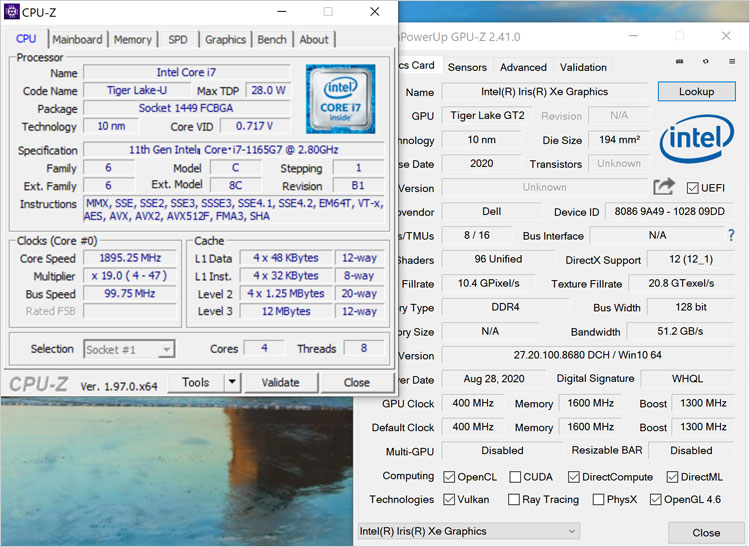Switch to the Mainboard tab
This screenshot has width=750, height=547.
click(77, 40)
